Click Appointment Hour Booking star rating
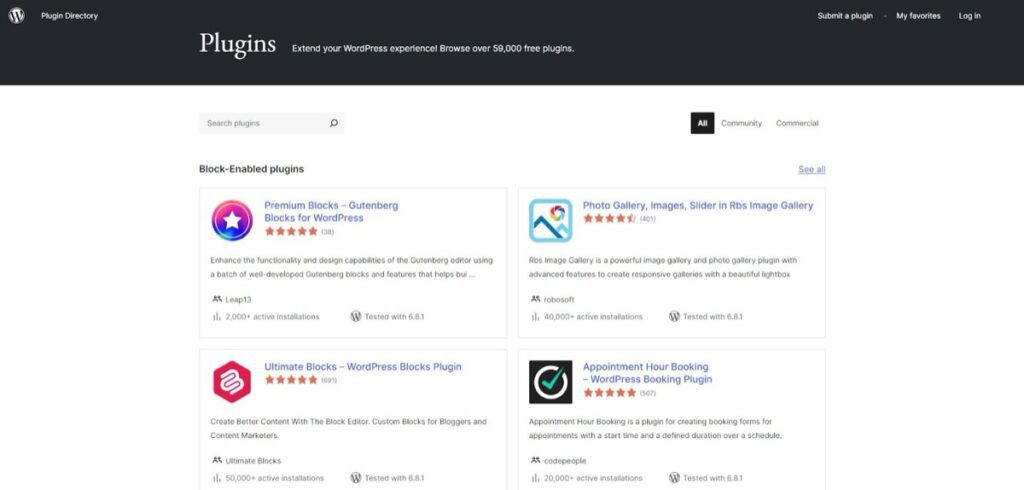The width and height of the screenshot is (1024, 490). coord(609,393)
